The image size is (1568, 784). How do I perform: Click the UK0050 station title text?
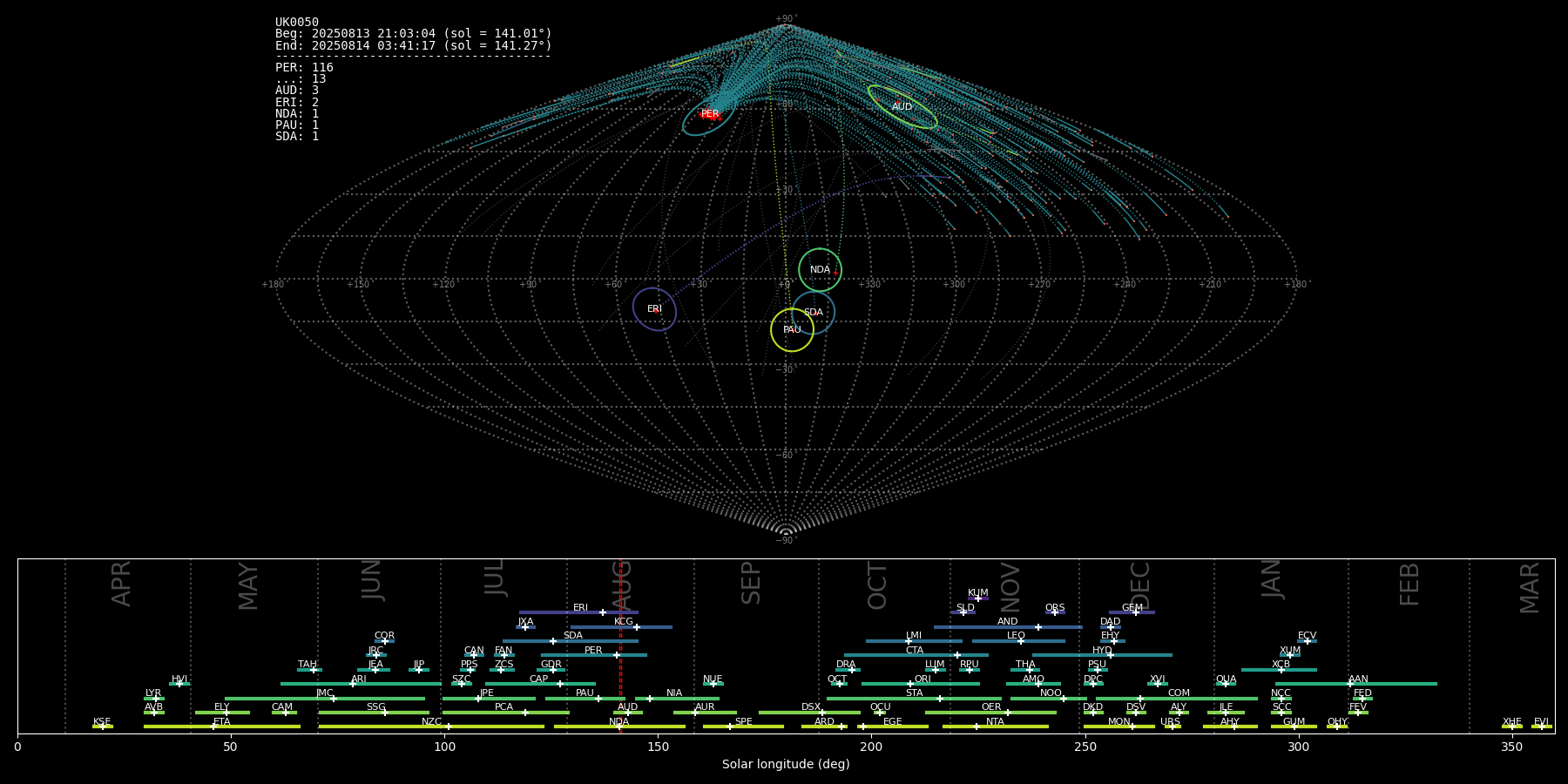pos(297,23)
